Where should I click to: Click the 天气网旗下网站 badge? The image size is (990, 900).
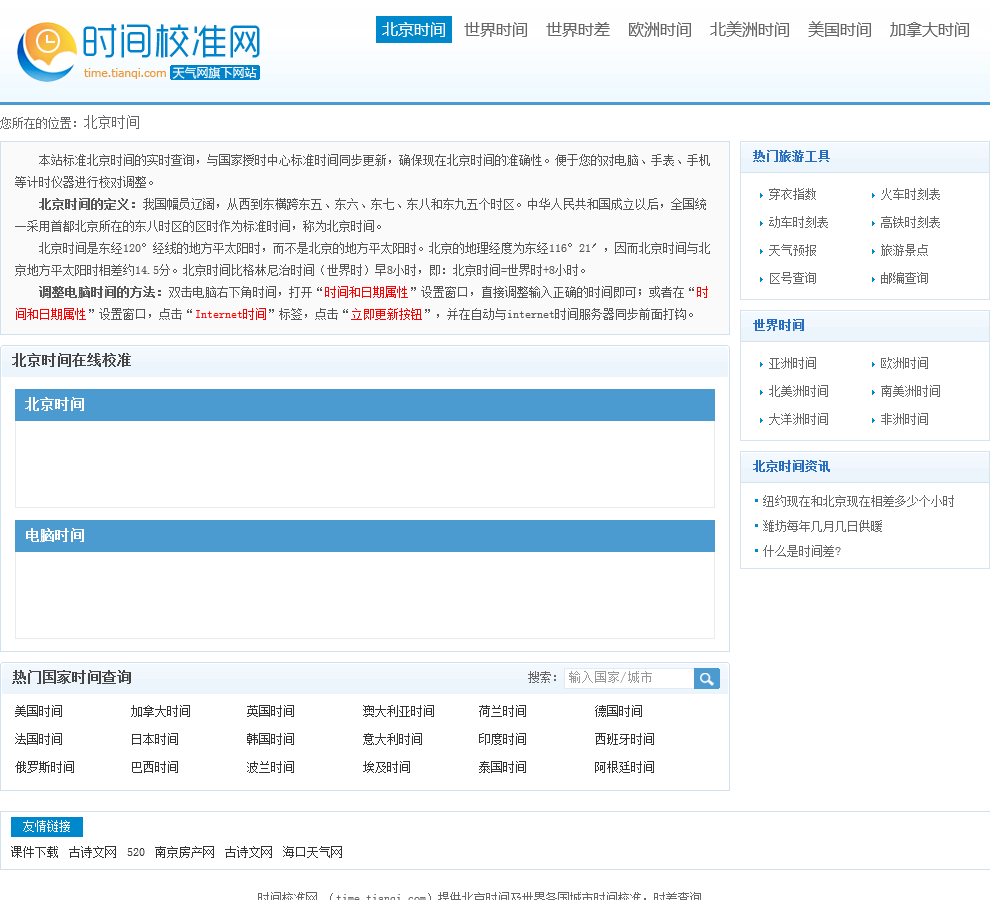click(x=214, y=73)
